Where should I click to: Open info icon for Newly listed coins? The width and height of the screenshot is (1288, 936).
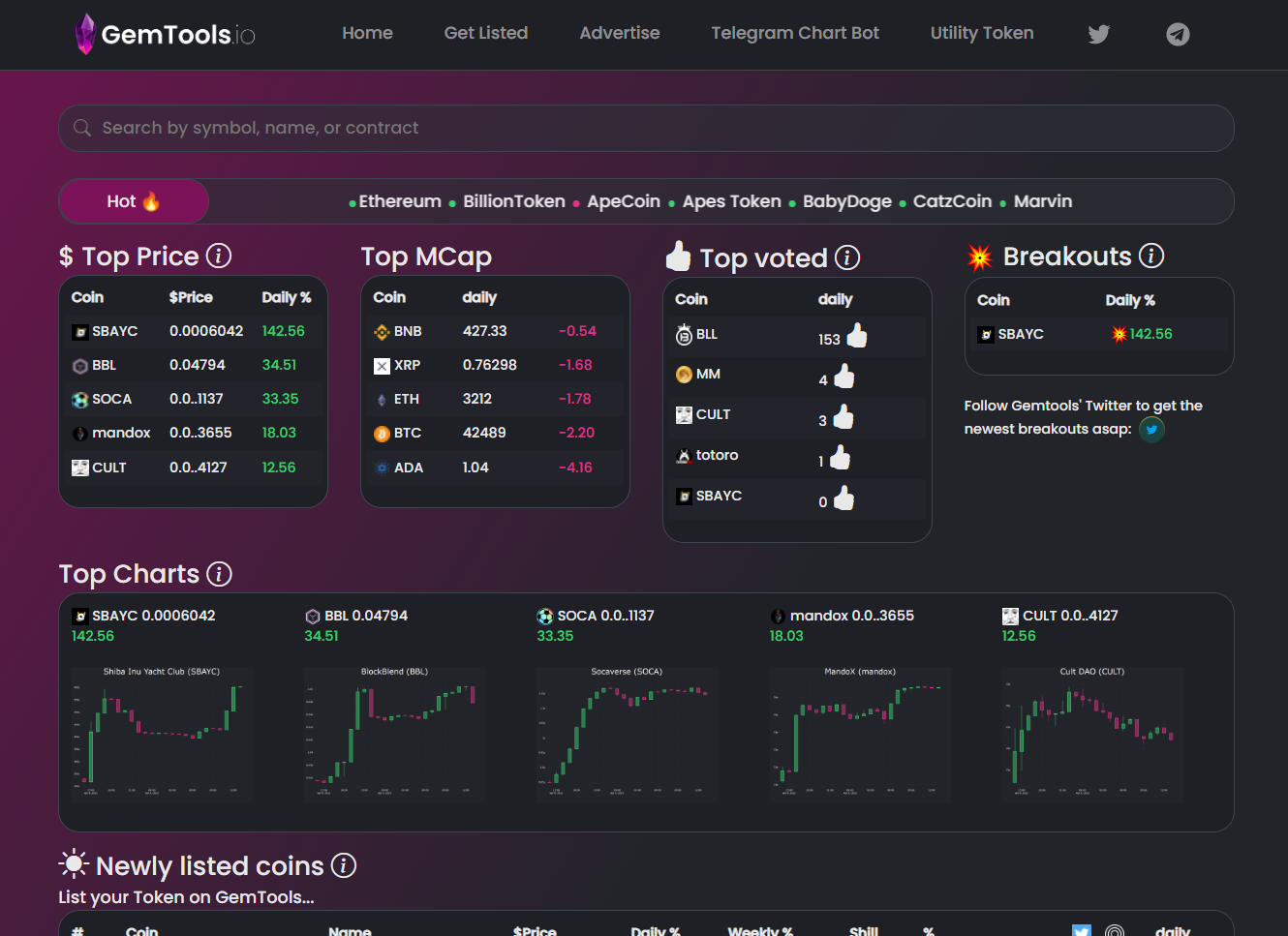[x=344, y=865]
